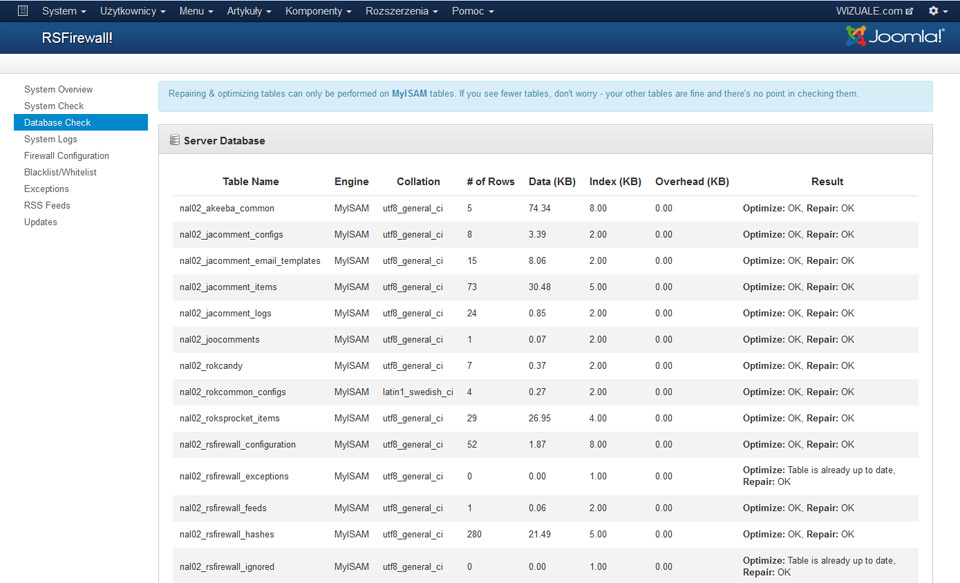
Task: Click the Data (KB) column header
Action: click(552, 182)
